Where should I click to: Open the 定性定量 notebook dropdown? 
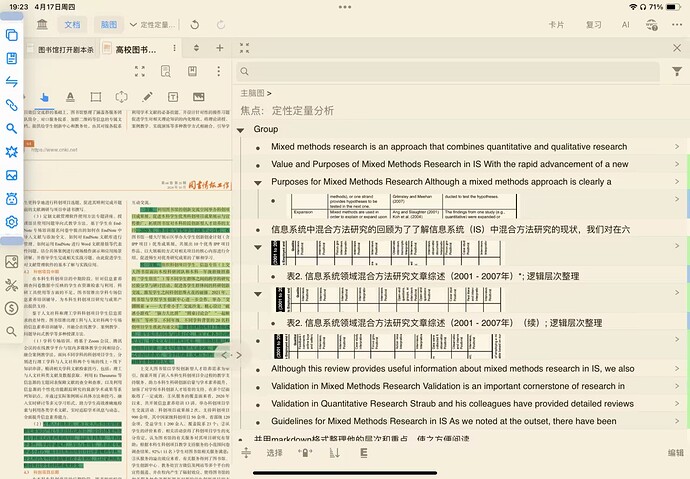153,25
